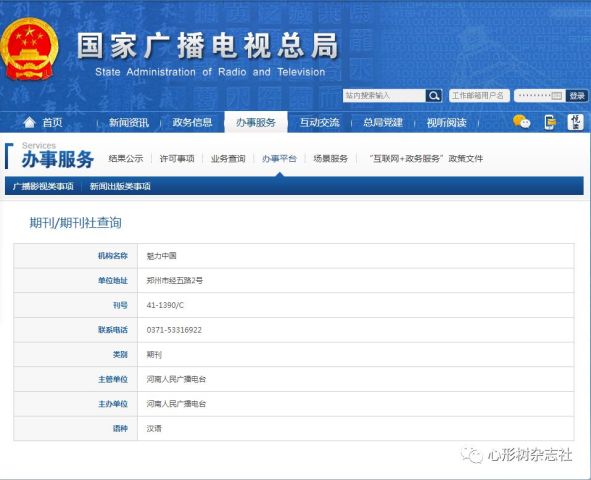Select the 新闻出版类事项 sub-tab
The height and width of the screenshot is (480, 591).
120,186
